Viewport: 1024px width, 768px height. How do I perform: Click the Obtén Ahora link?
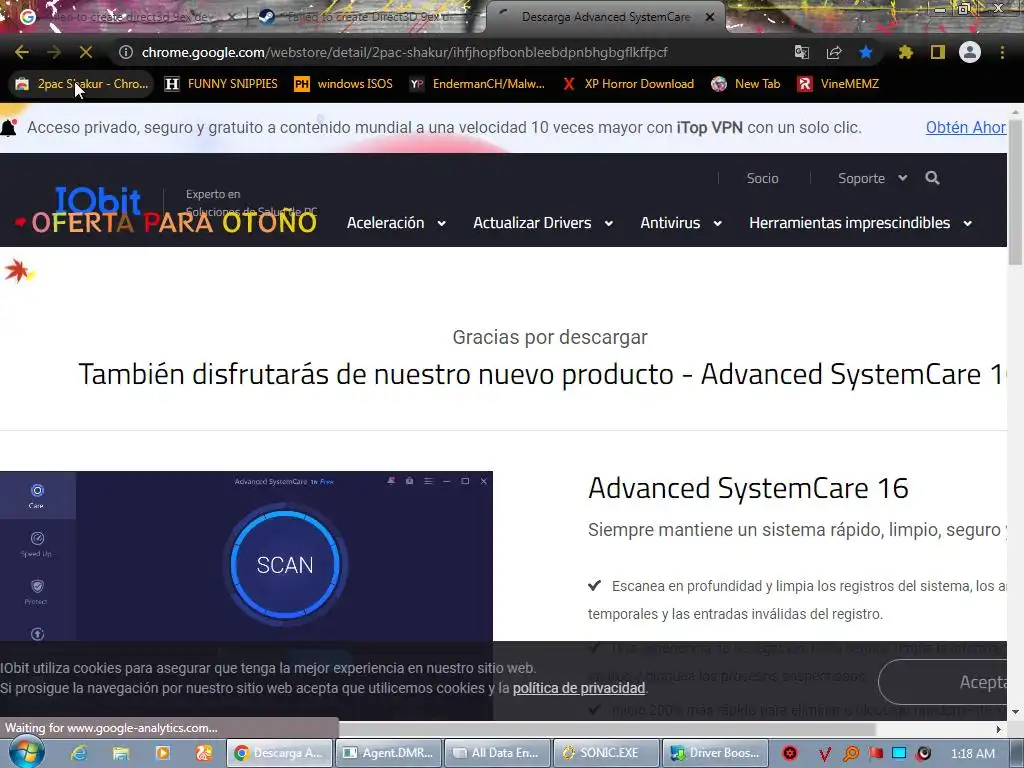tap(966, 127)
